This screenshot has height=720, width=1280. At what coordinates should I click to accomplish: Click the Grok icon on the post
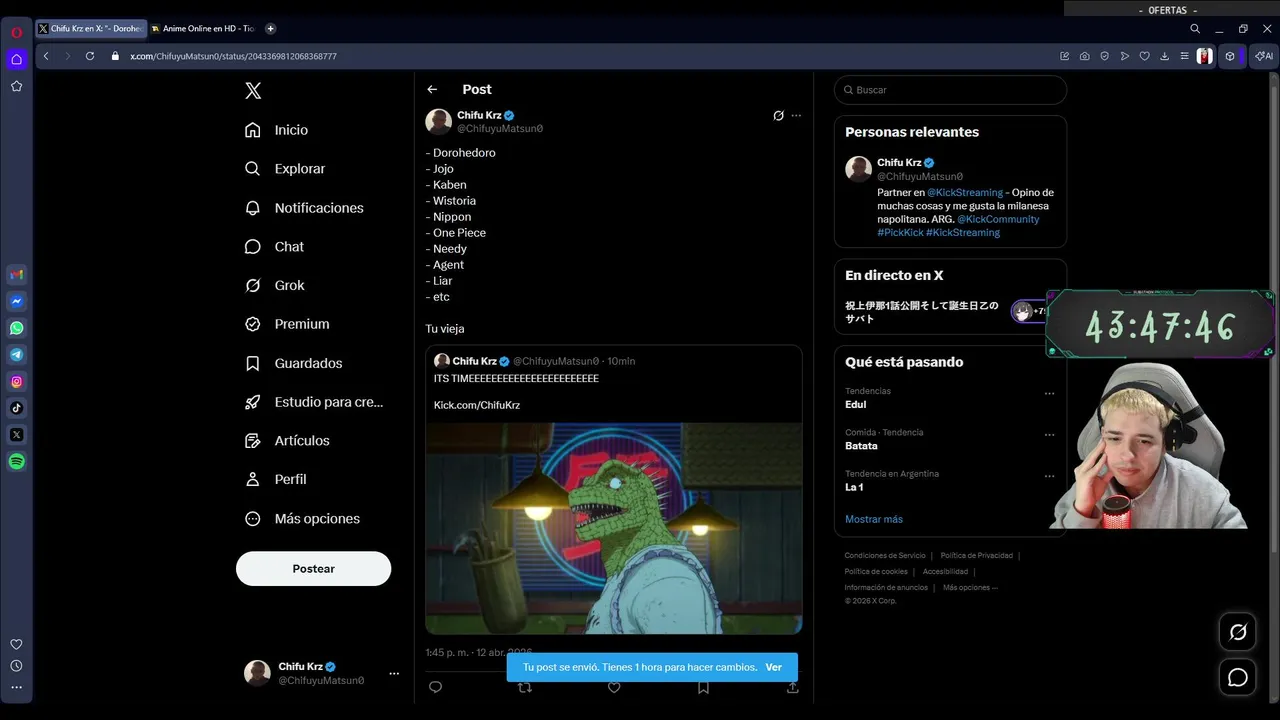(778, 116)
